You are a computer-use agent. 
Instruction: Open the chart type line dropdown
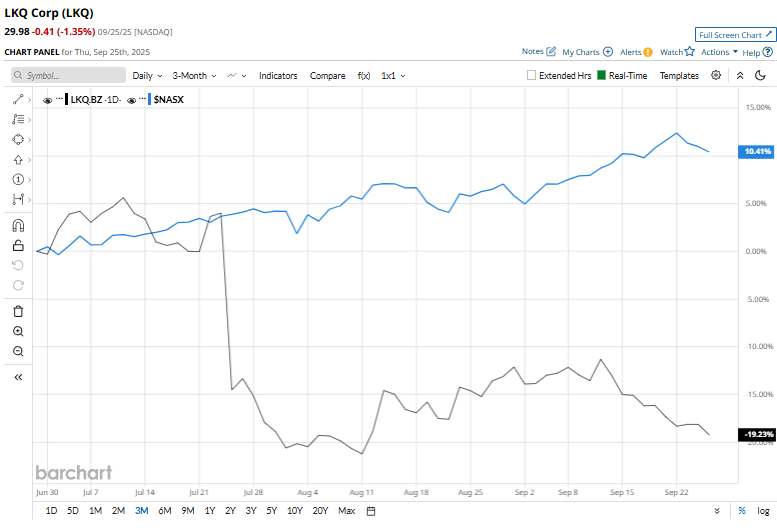point(237,76)
